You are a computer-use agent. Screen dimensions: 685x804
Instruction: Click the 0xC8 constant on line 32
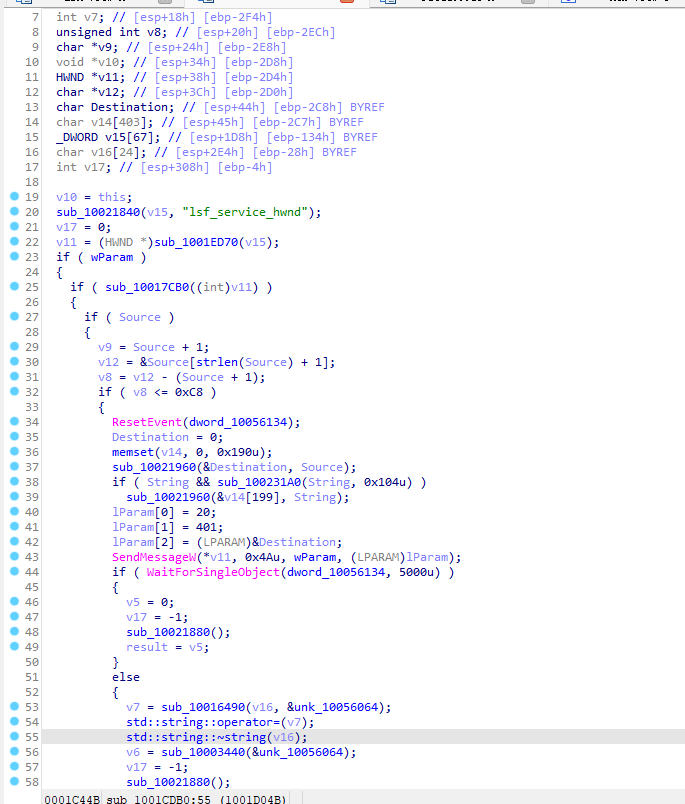pyautogui.click(x=189, y=392)
